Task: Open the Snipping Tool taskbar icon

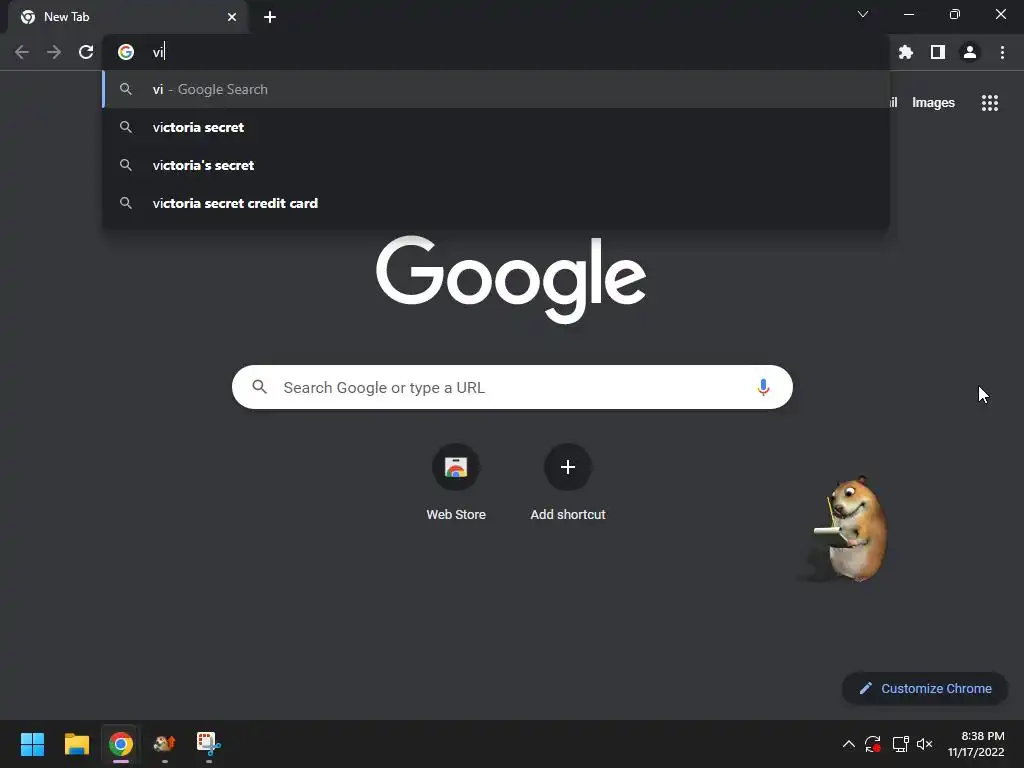Action: pos(209,744)
